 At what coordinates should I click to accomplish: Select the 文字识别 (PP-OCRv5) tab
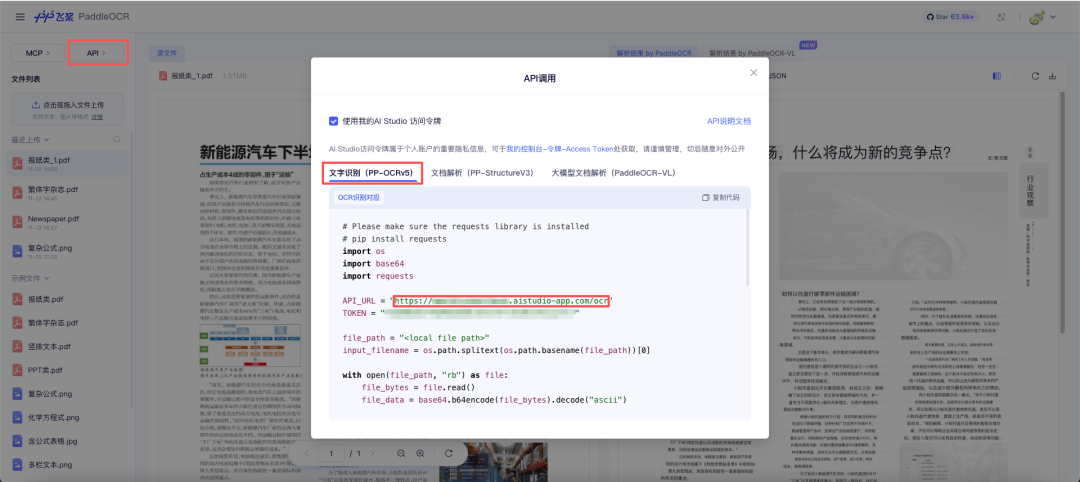[372, 173]
